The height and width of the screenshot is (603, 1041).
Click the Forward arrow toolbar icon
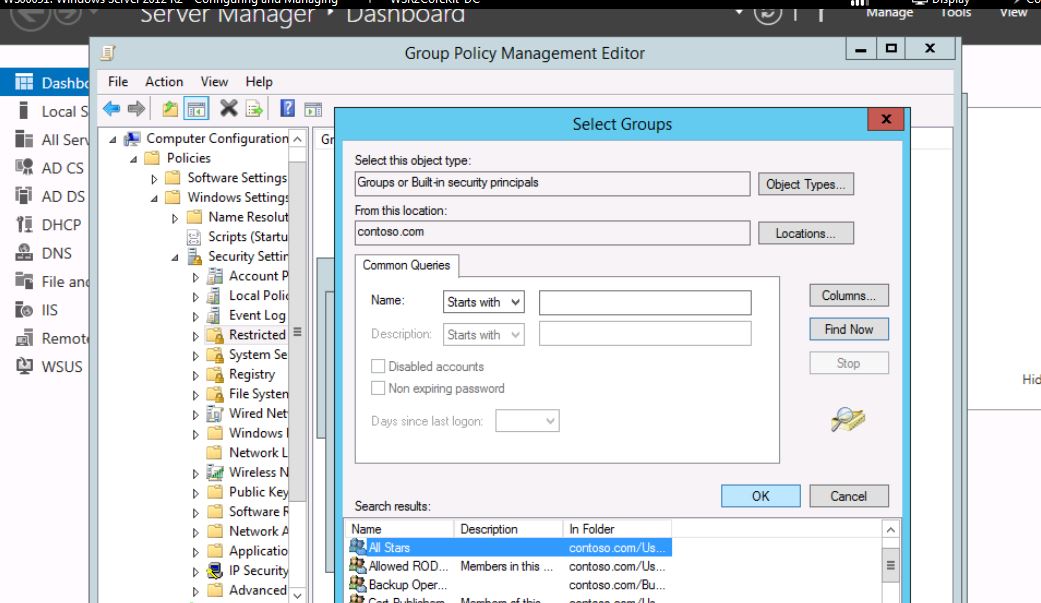(136, 108)
